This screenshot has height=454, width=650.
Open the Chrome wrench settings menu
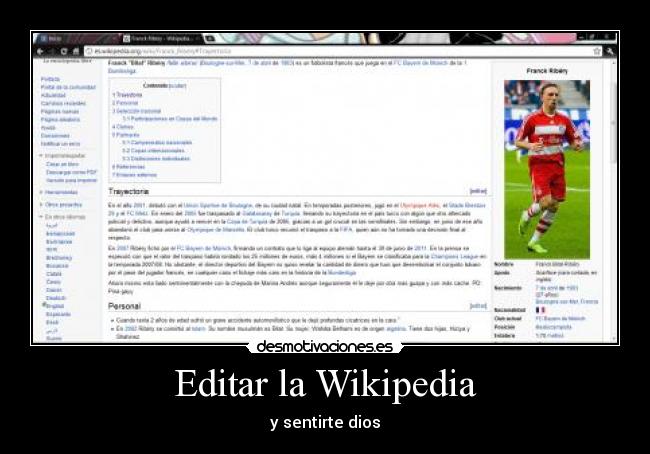click(x=610, y=51)
